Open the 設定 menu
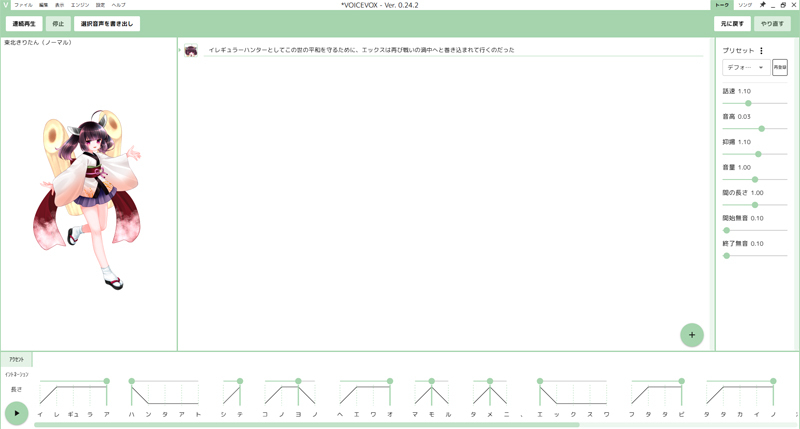This screenshot has height=429, width=800. point(101,5)
